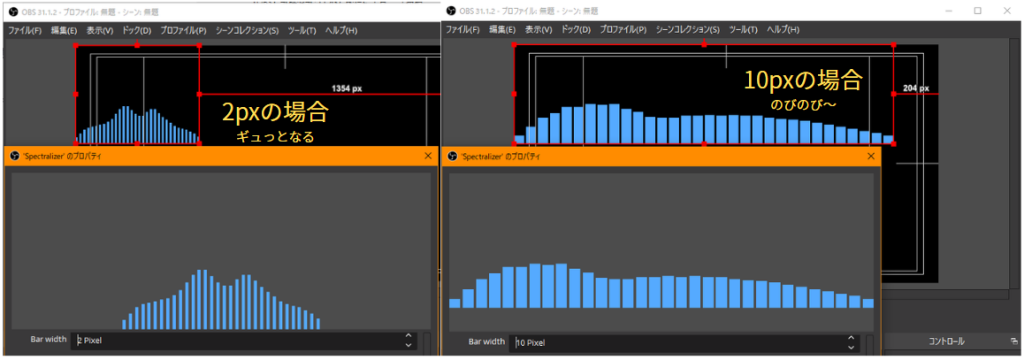
Task: Click OBS logo icon in right window title bar
Action: [x=452, y=11]
